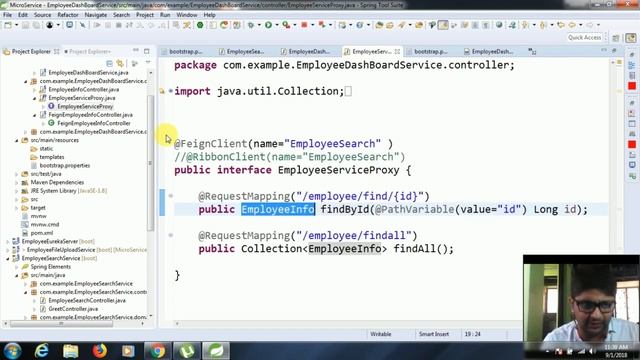The width and height of the screenshot is (640, 360).
Task: Open dropdown arrow next to New icon
Action: [16, 25]
